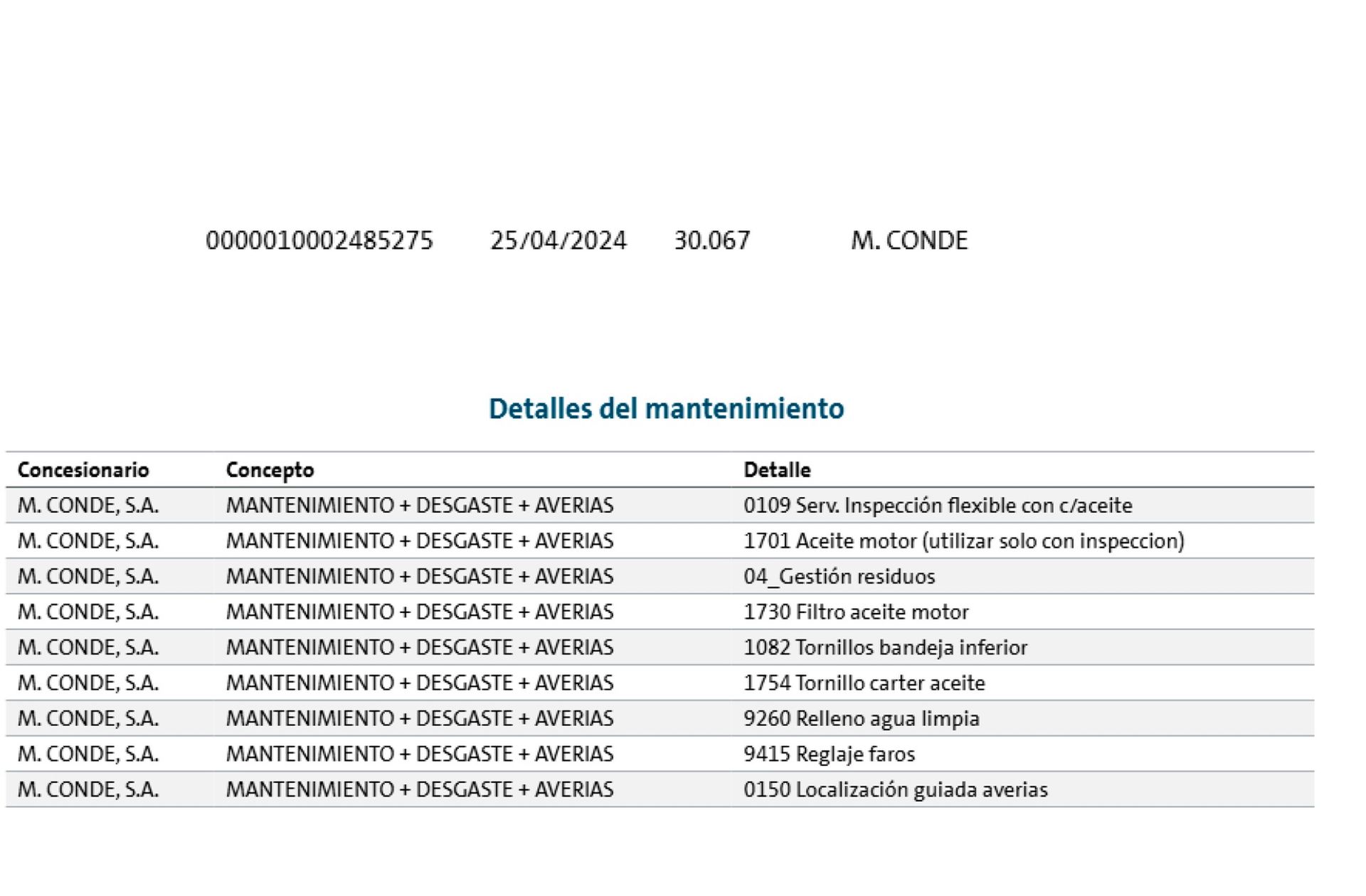Click the order number 0000010002485275
The height and width of the screenshot is (896, 1366).
pos(319,240)
